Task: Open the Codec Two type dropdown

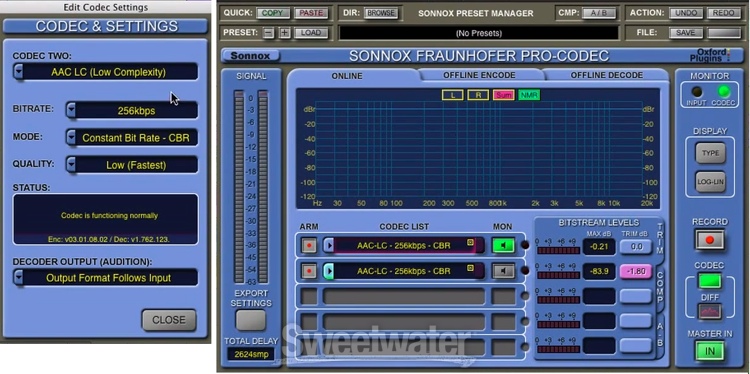Action: coord(106,72)
